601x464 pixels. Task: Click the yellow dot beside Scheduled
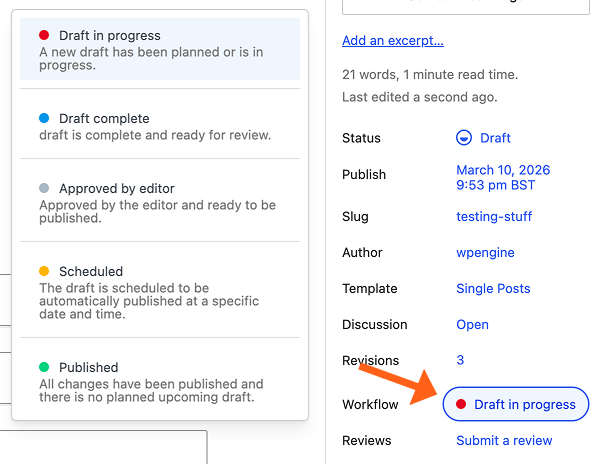tap(44, 271)
